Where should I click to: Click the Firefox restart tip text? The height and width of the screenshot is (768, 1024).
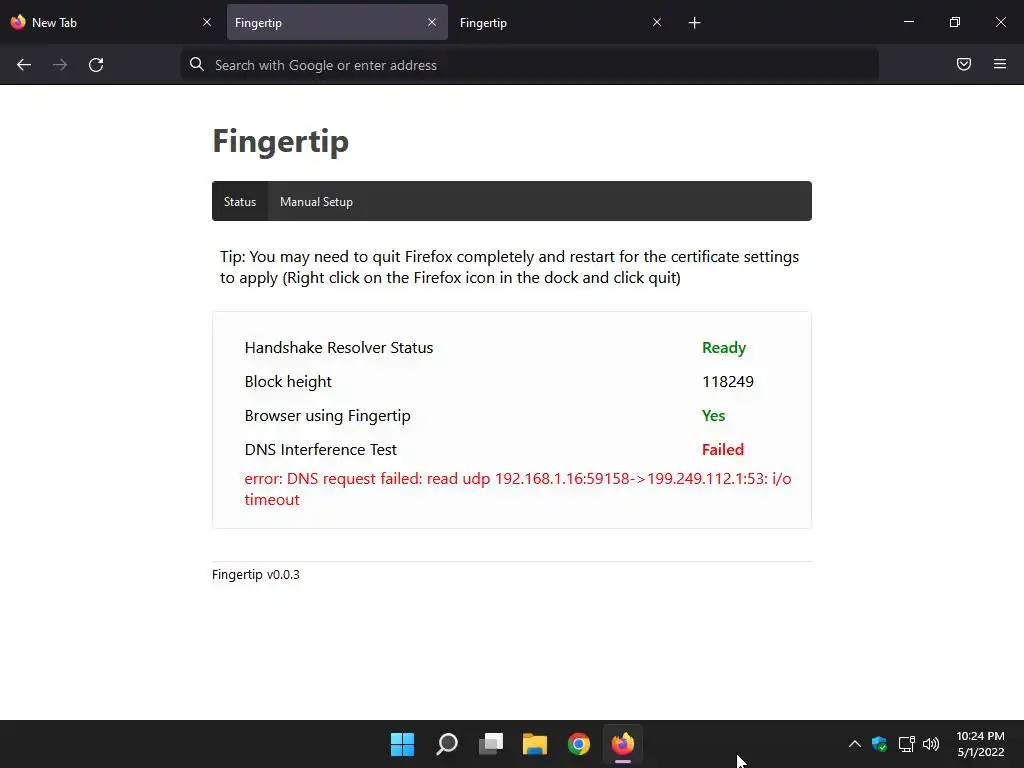[x=509, y=267]
